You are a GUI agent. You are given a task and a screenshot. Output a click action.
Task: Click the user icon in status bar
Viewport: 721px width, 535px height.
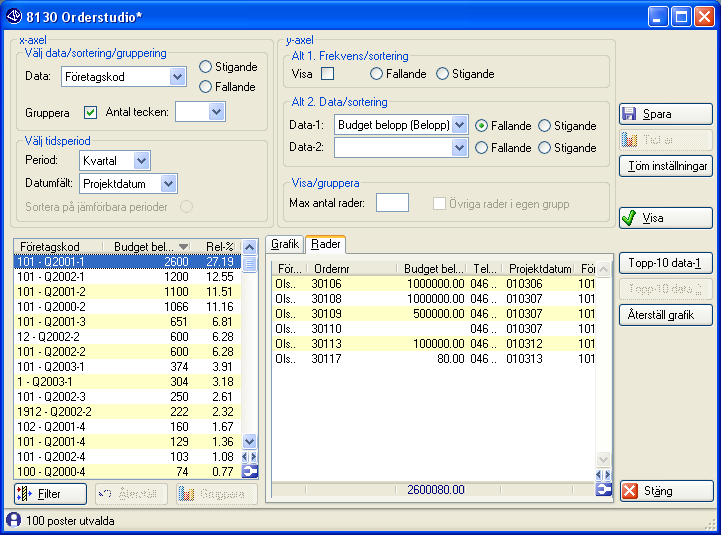coord(14,520)
